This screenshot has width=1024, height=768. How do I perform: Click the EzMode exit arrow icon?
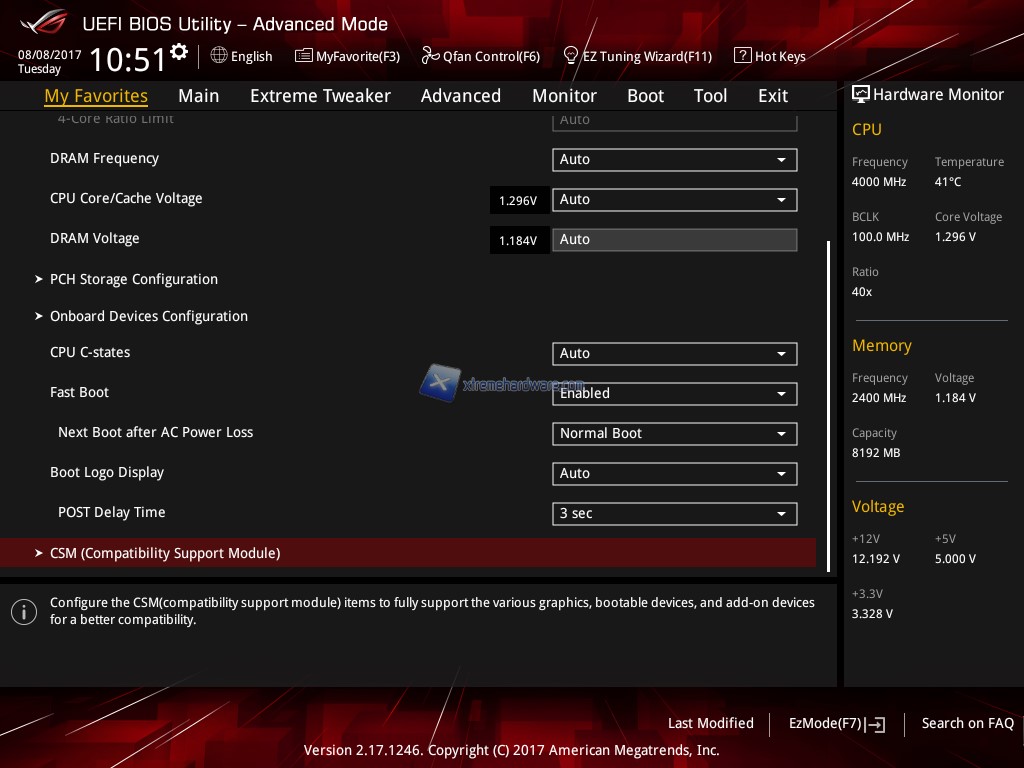[x=876, y=724]
